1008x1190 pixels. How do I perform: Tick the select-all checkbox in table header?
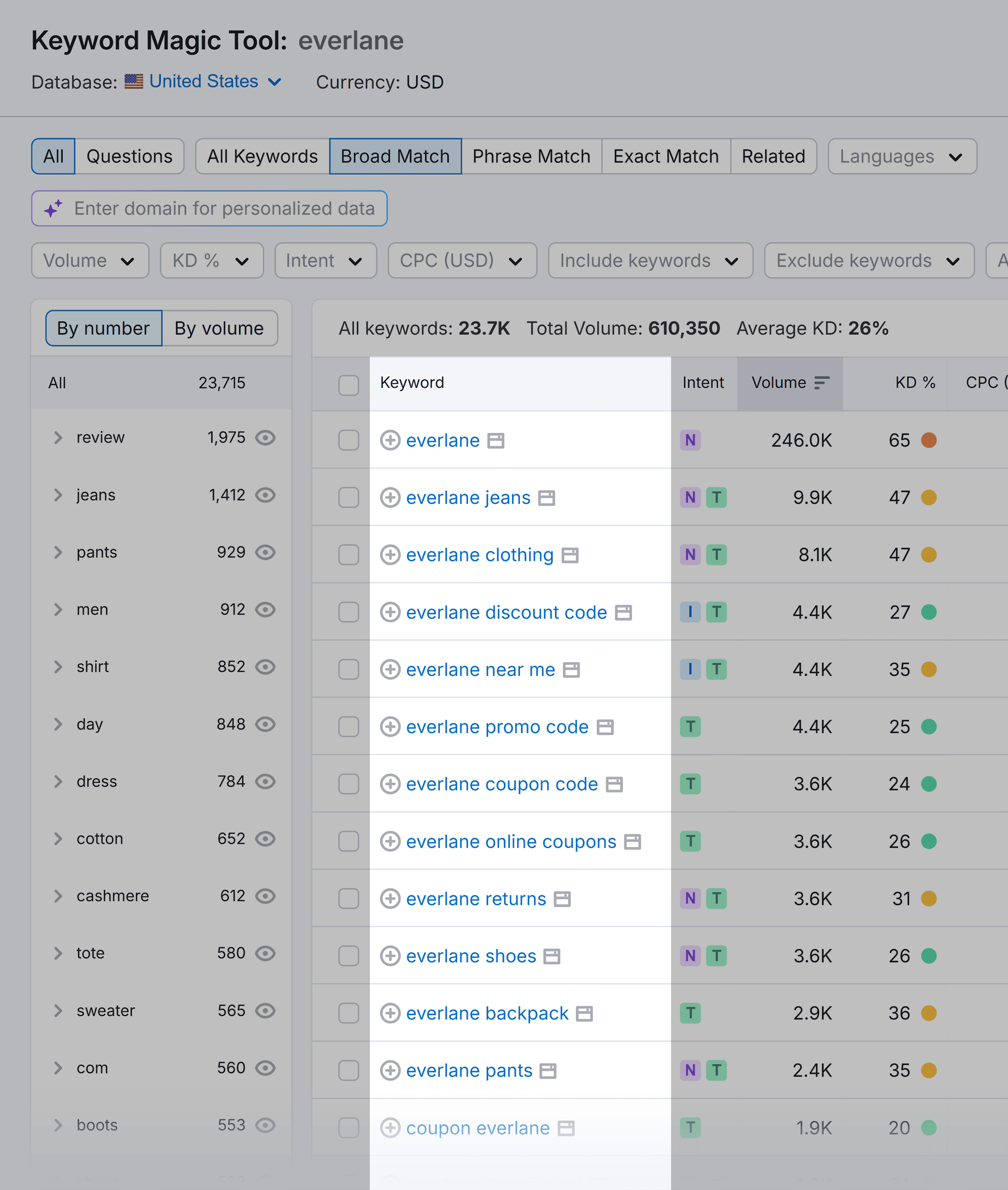click(348, 385)
